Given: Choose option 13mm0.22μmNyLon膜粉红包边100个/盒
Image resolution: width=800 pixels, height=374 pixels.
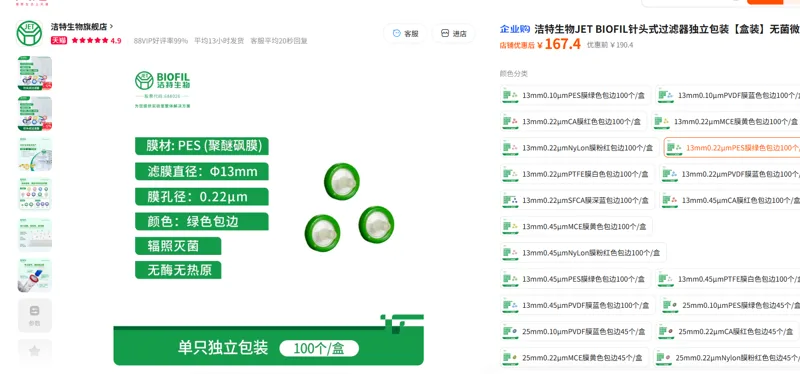Looking at the screenshot, I should tap(580, 148).
